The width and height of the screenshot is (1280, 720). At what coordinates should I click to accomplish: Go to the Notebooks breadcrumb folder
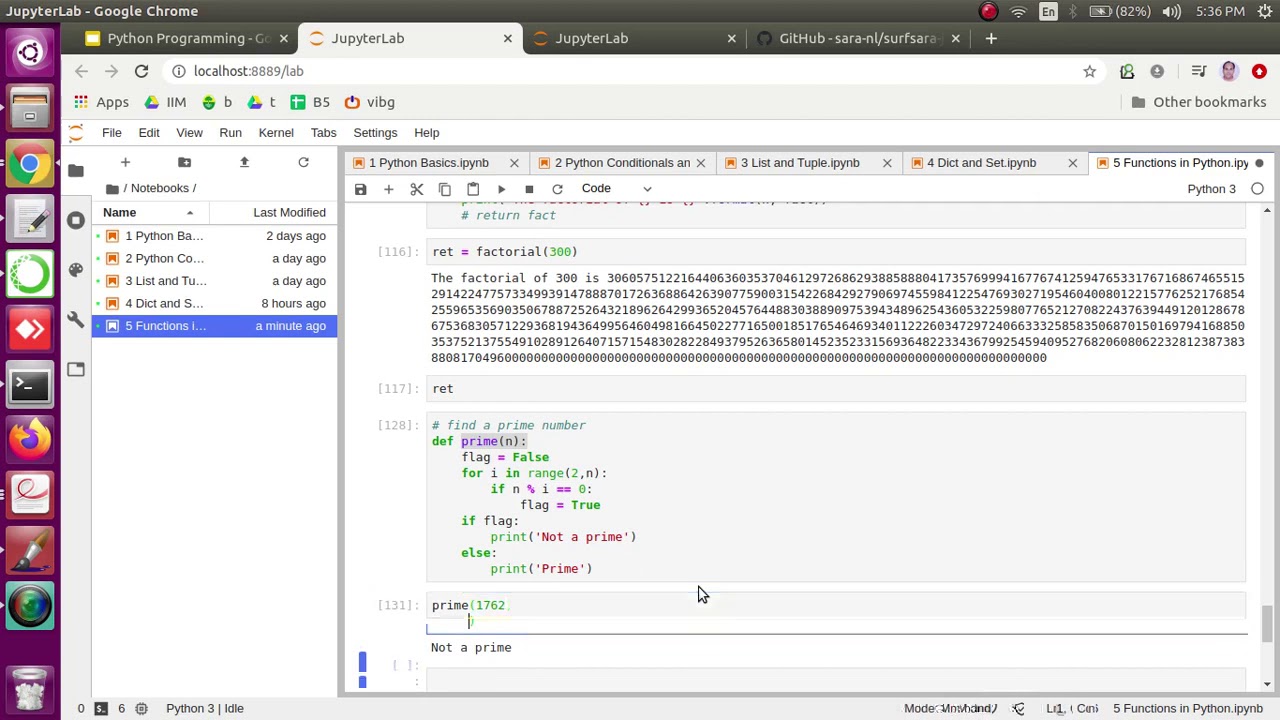(x=159, y=188)
